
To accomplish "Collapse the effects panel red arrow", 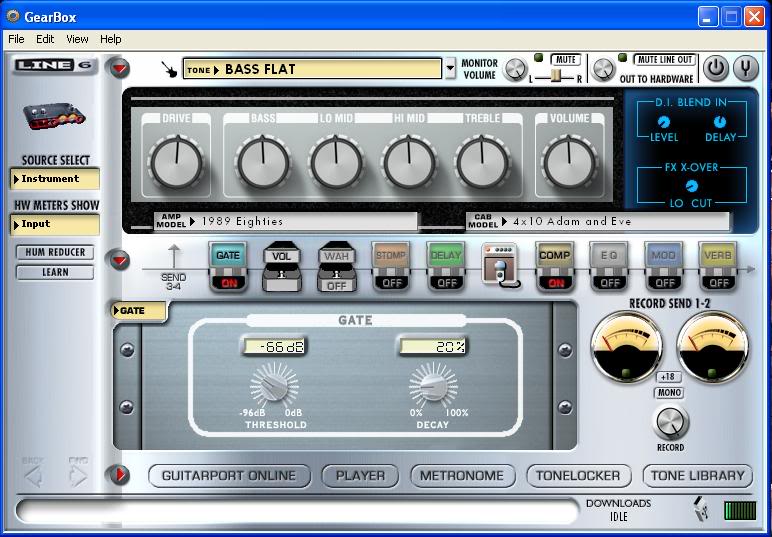I will (119, 260).
